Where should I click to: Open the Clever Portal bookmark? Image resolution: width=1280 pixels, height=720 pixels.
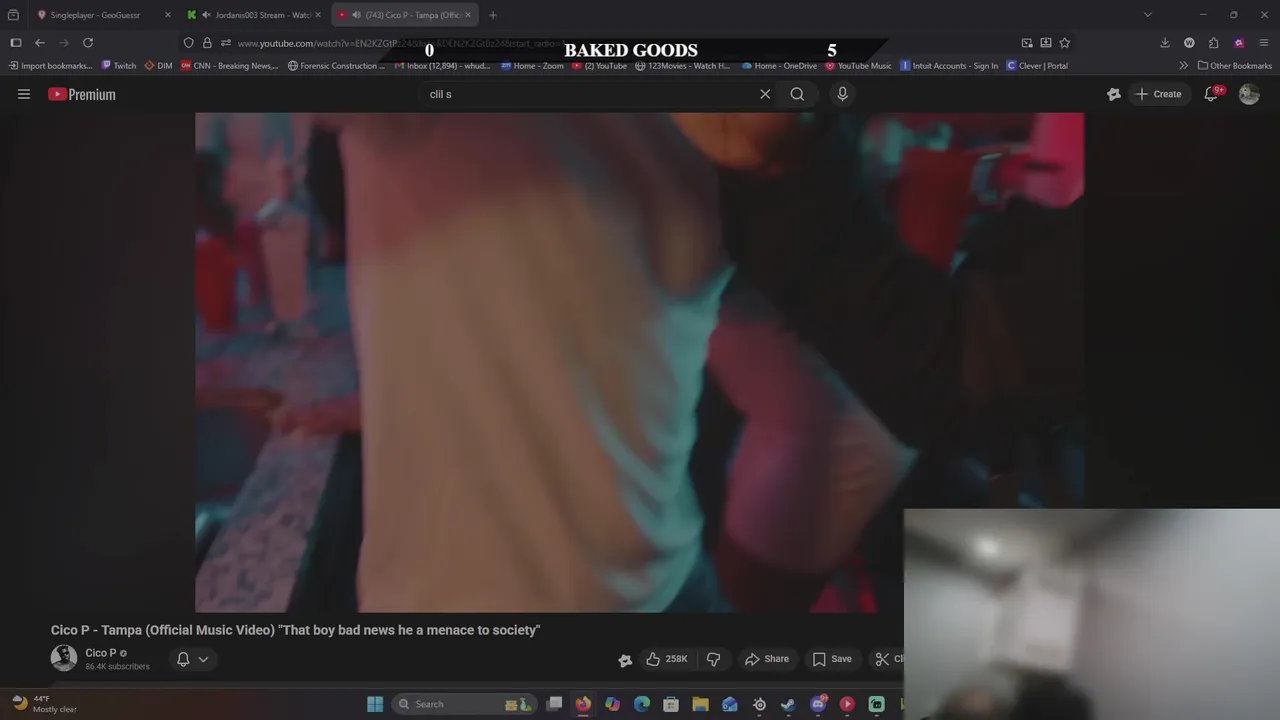tap(1037, 66)
